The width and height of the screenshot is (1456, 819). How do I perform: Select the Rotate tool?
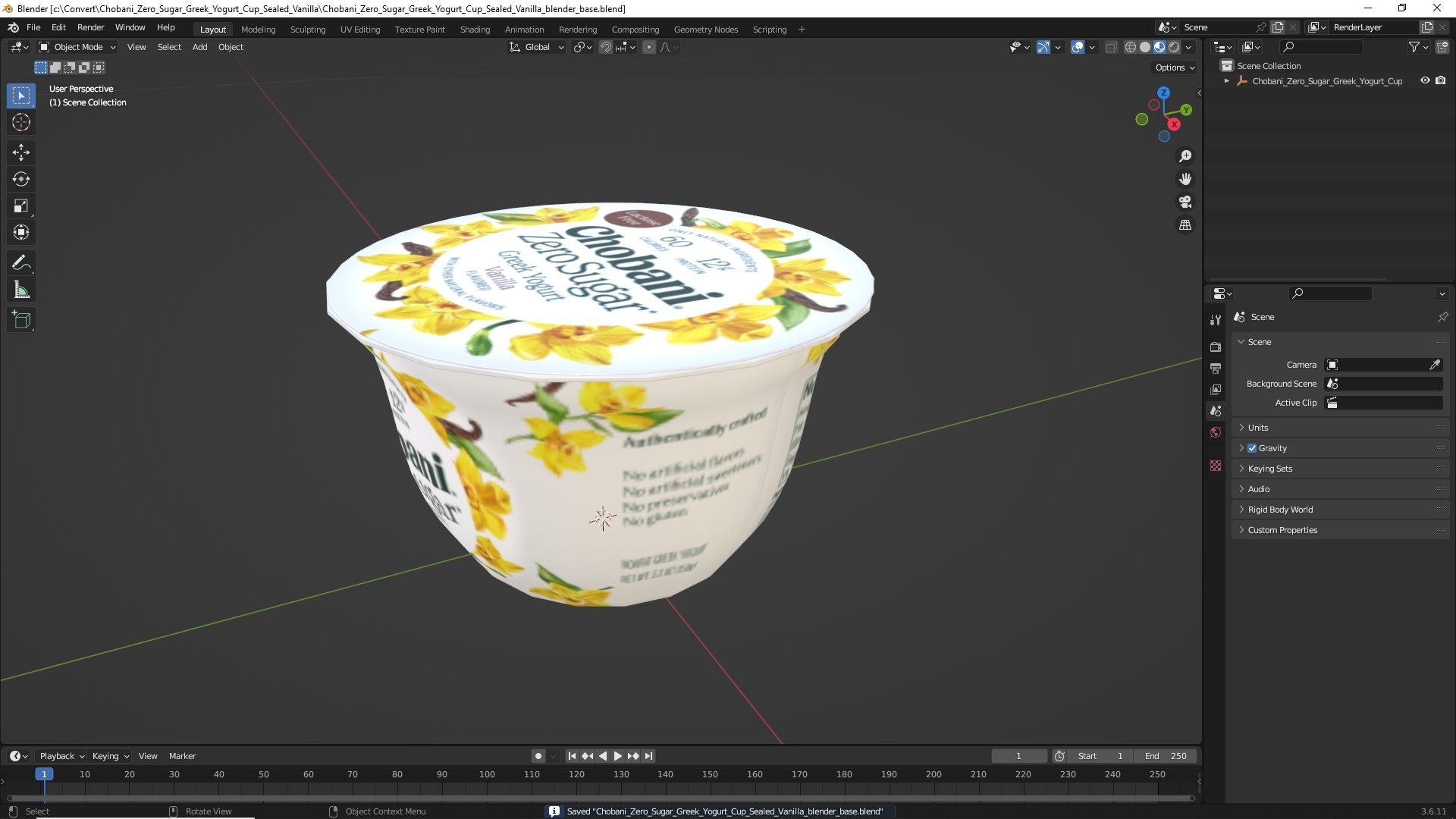[x=21, y=179]
